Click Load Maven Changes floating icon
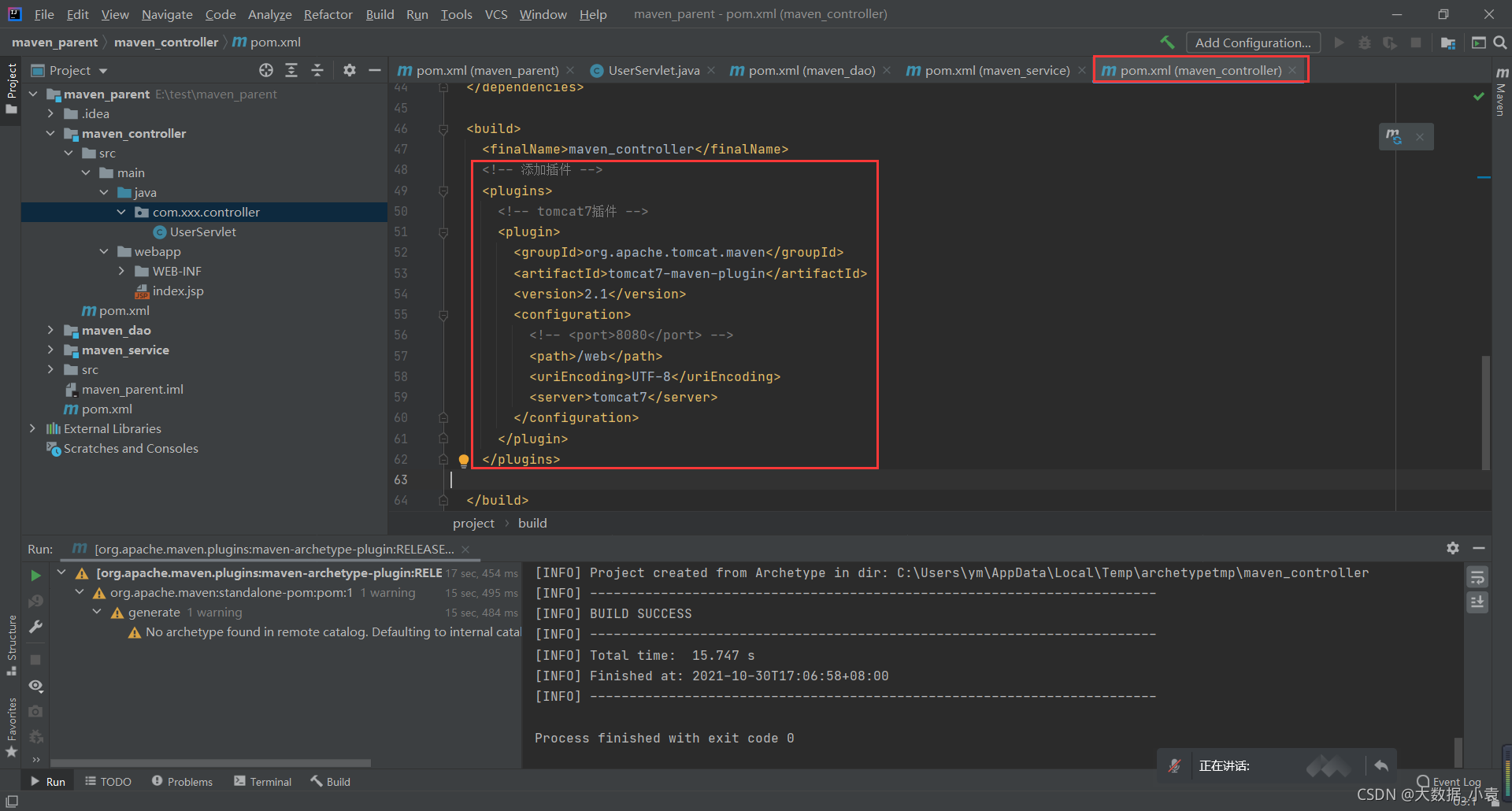The width and height of the screenshot is (1512, 811). tap(1394, 136)
